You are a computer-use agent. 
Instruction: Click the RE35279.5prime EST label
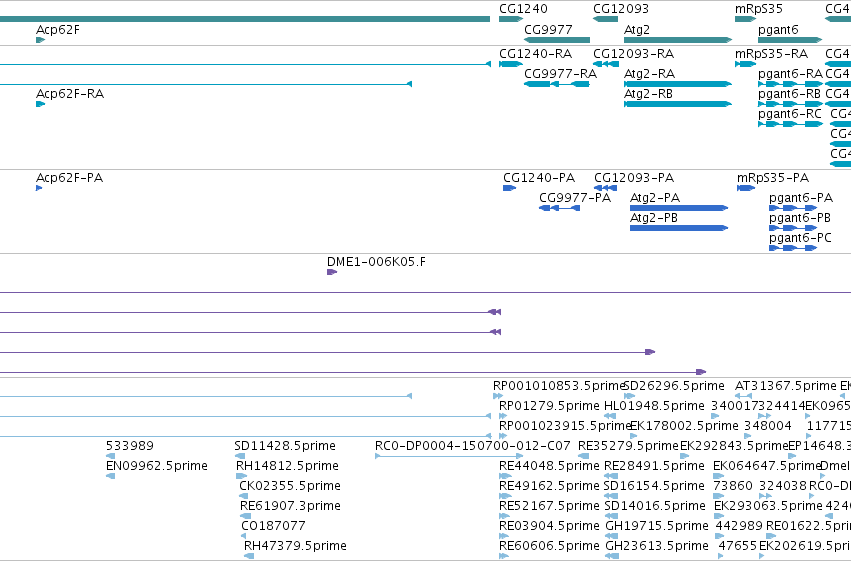coord(628,446)
